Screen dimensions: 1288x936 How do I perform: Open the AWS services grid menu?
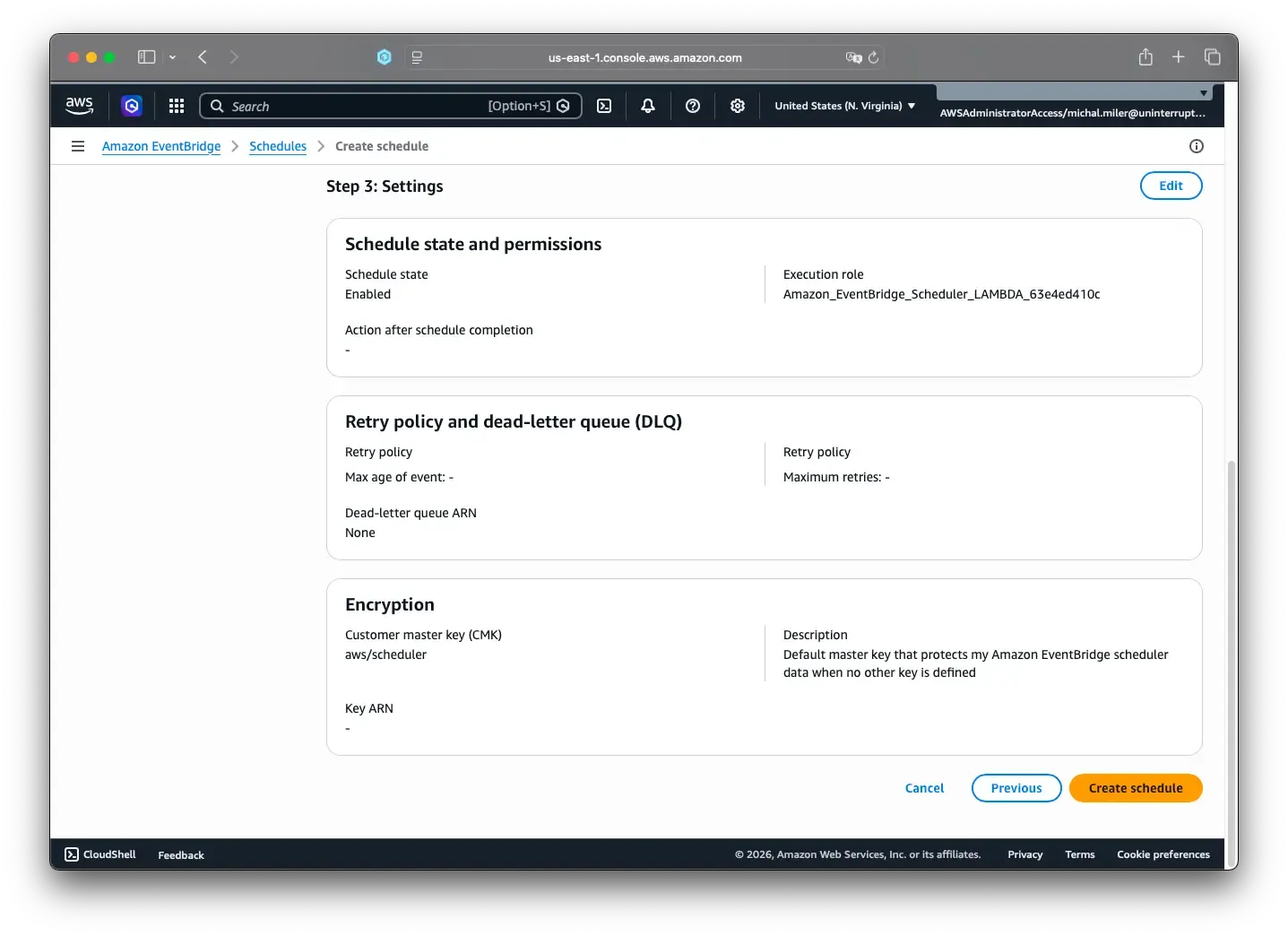coord(177,106)
